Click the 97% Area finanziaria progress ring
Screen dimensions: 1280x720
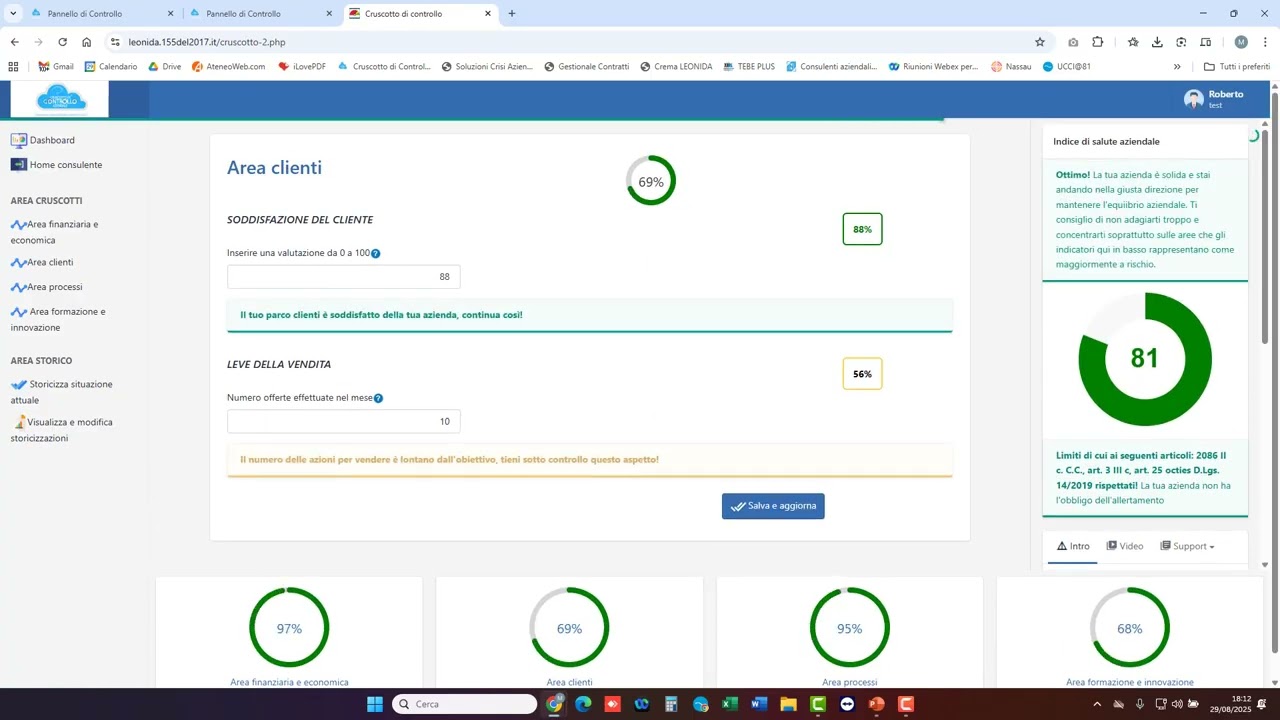point(289,628)
